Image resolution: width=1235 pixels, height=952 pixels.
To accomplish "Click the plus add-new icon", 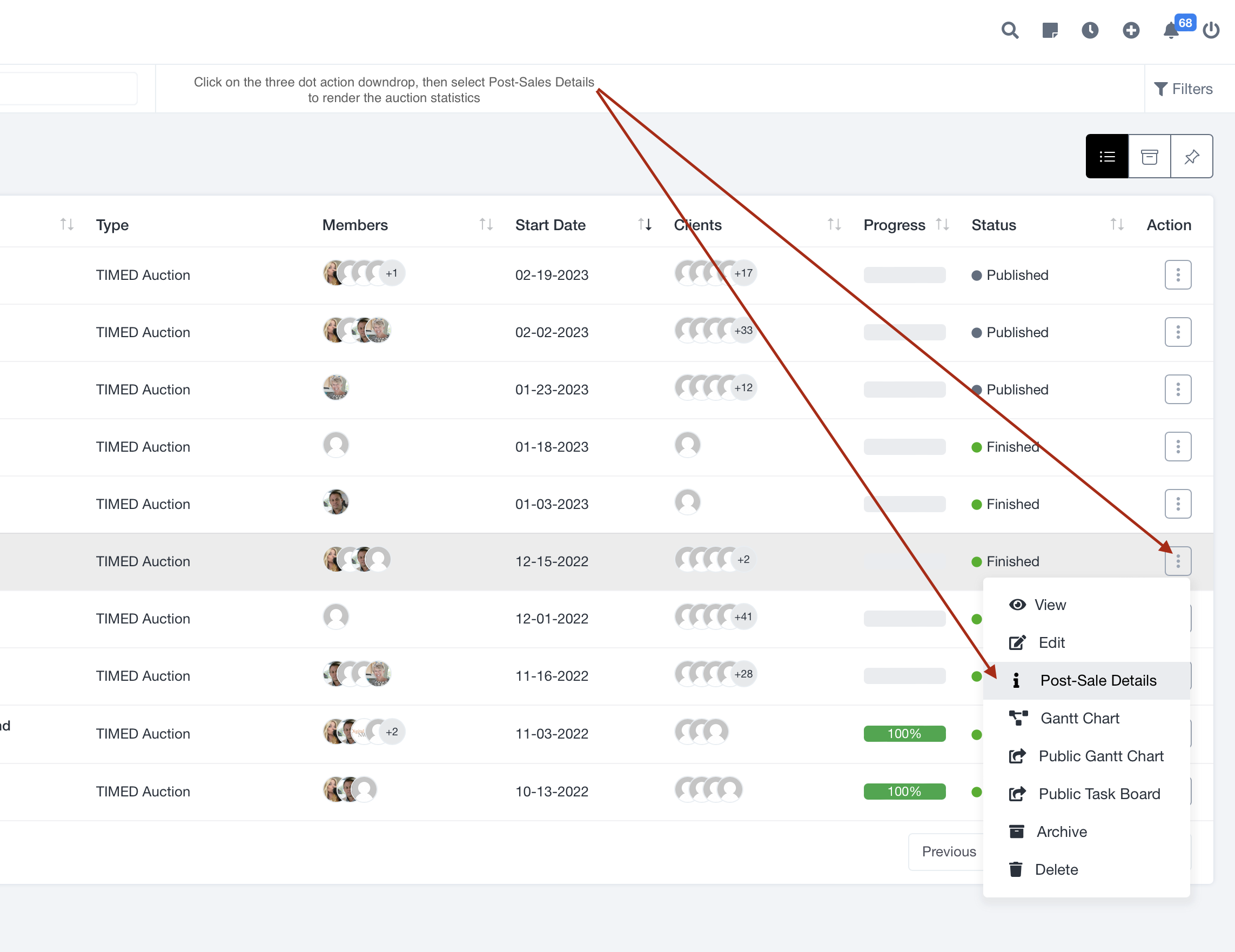I will 1130,30.
